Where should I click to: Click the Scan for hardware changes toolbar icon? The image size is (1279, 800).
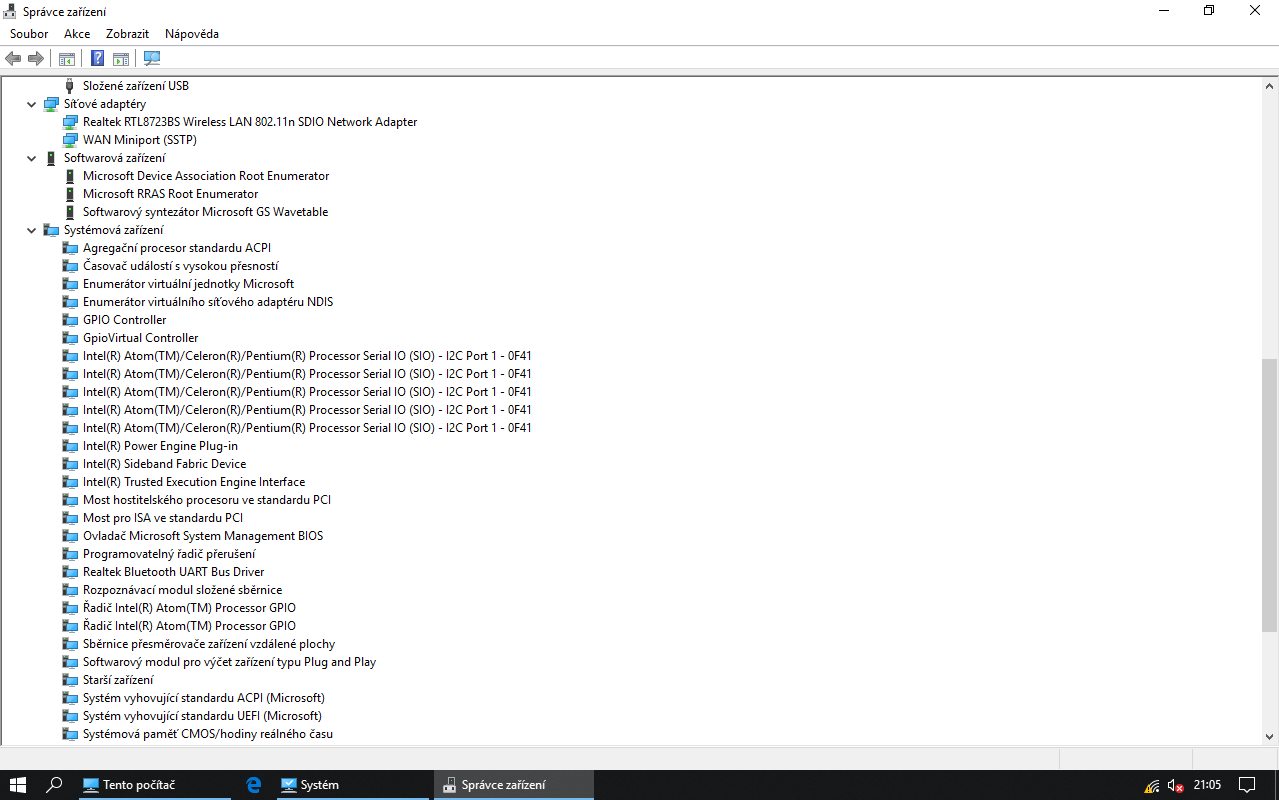tap(152, 59)
